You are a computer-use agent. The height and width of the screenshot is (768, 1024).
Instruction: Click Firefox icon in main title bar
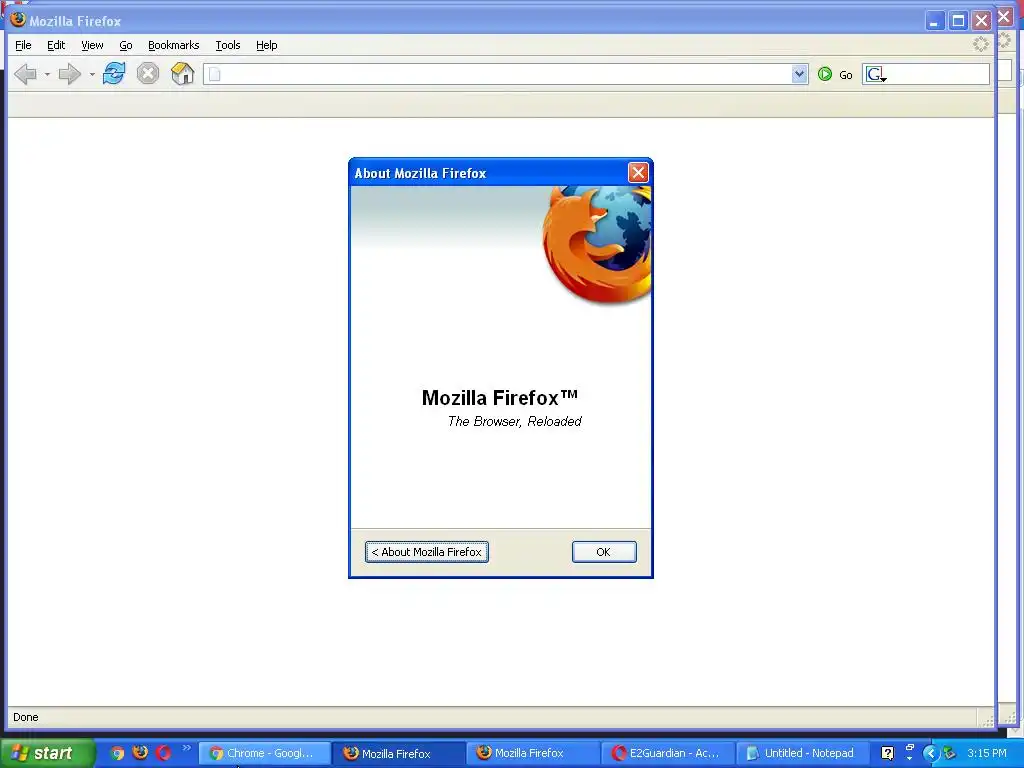pos(18,20)
